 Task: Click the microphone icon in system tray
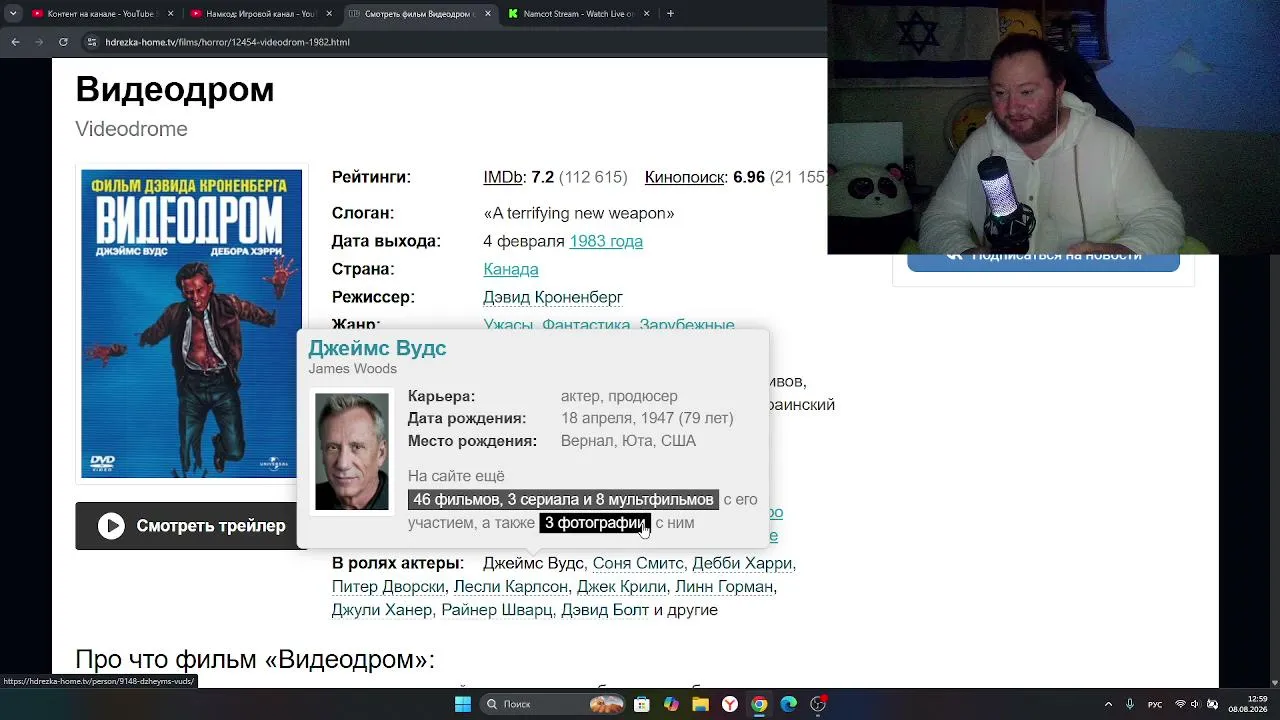(1130, 704)
